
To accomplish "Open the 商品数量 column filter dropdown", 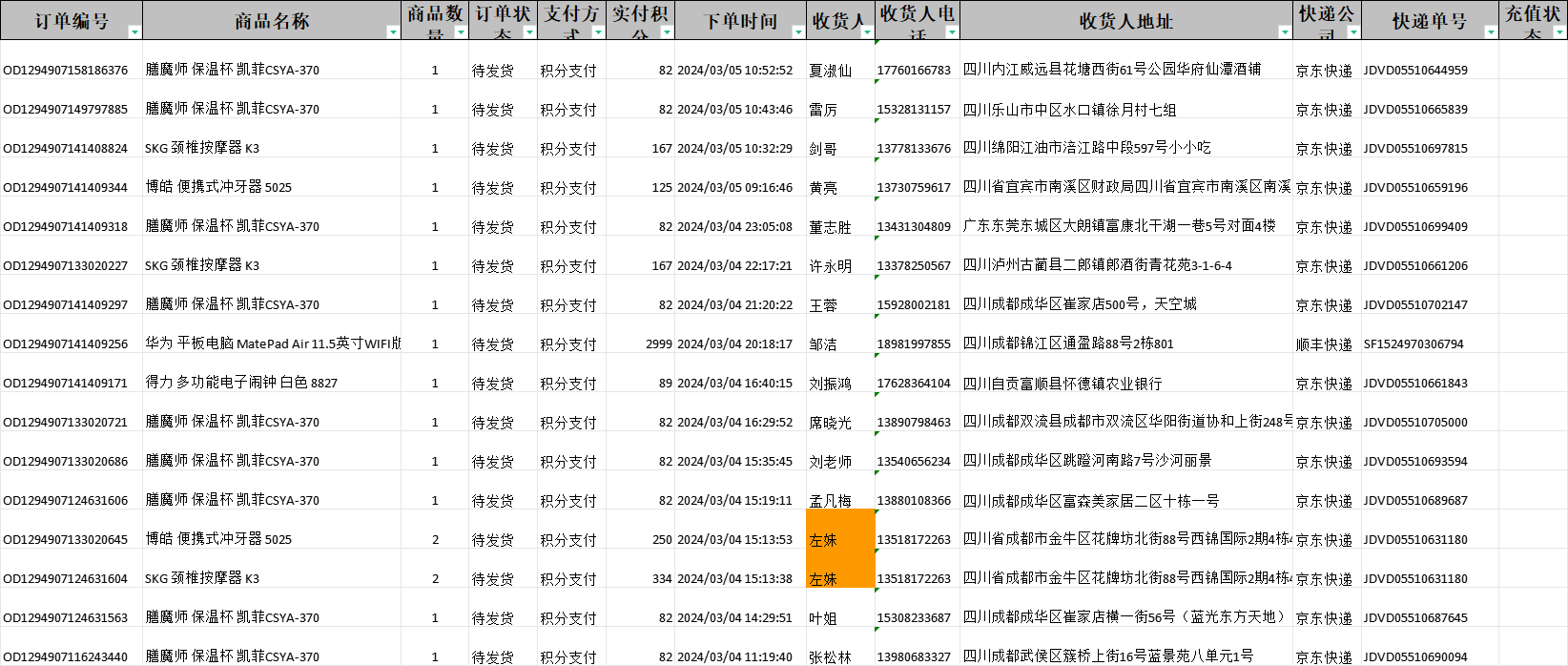I will point(462,32).
